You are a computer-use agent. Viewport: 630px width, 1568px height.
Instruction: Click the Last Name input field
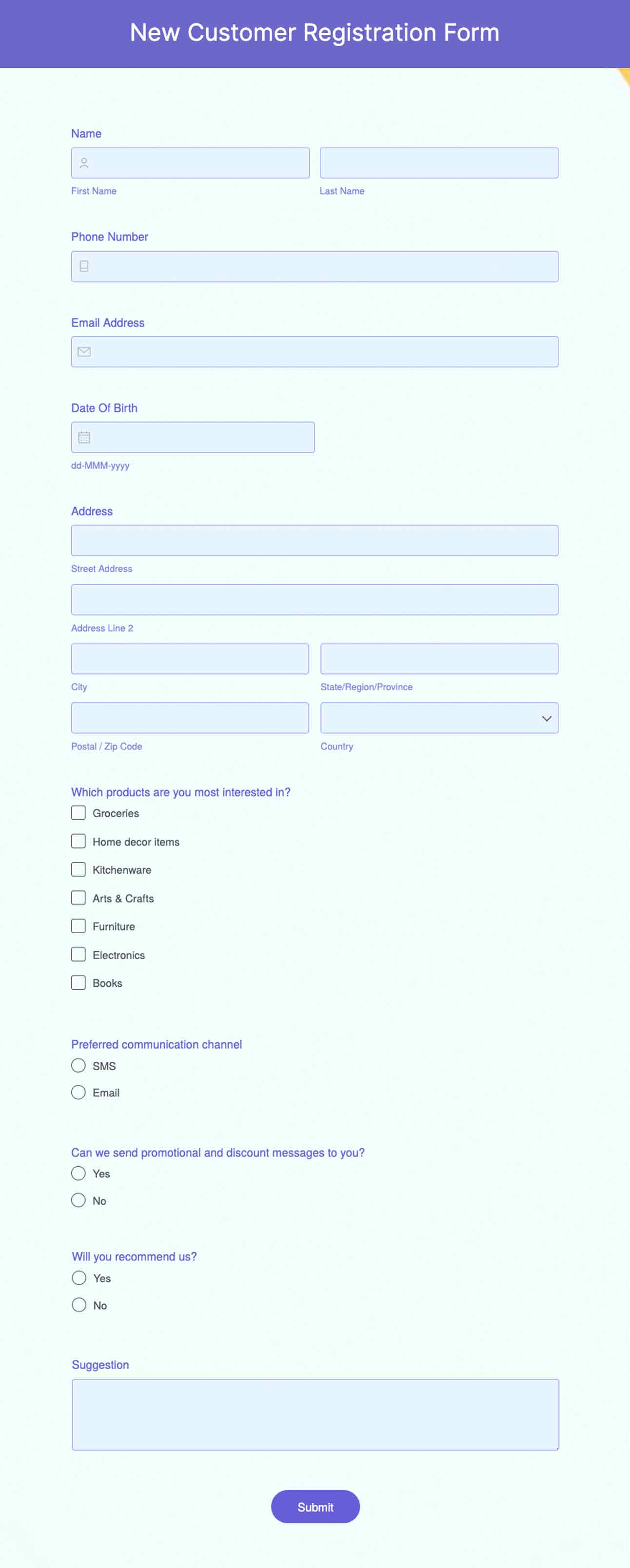pos(439,163)
